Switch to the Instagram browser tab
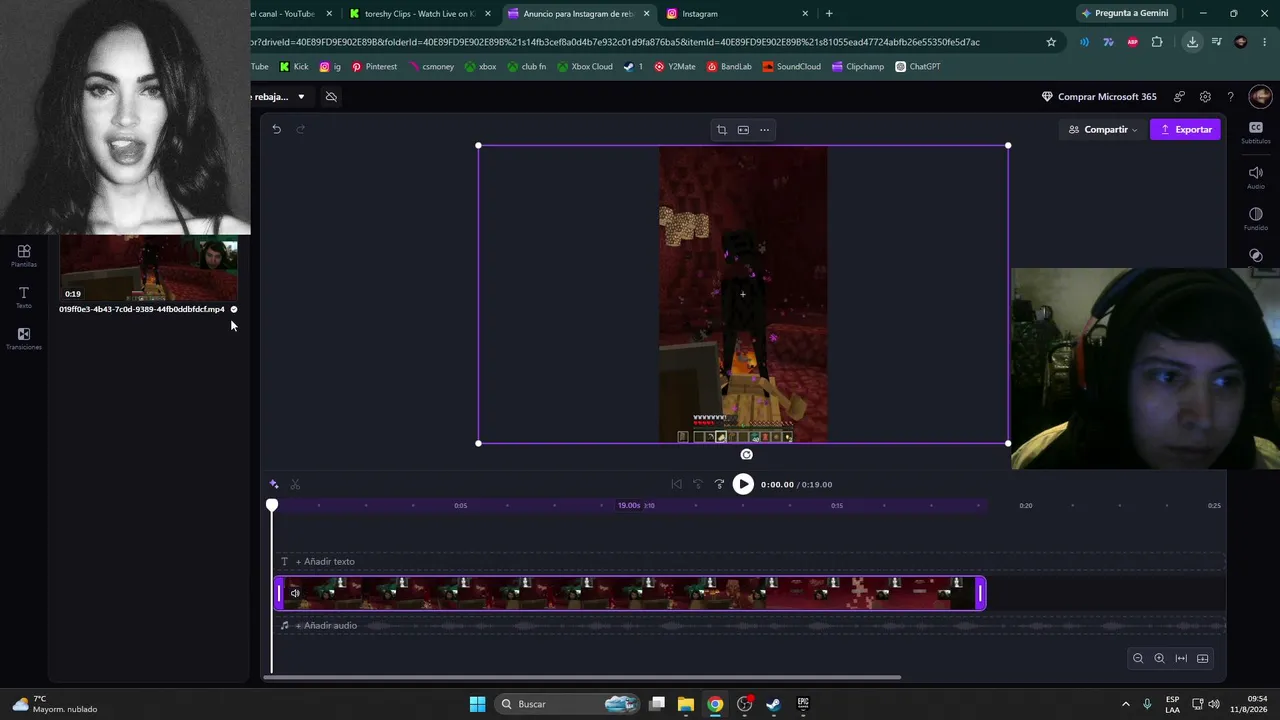 [738, 14]
